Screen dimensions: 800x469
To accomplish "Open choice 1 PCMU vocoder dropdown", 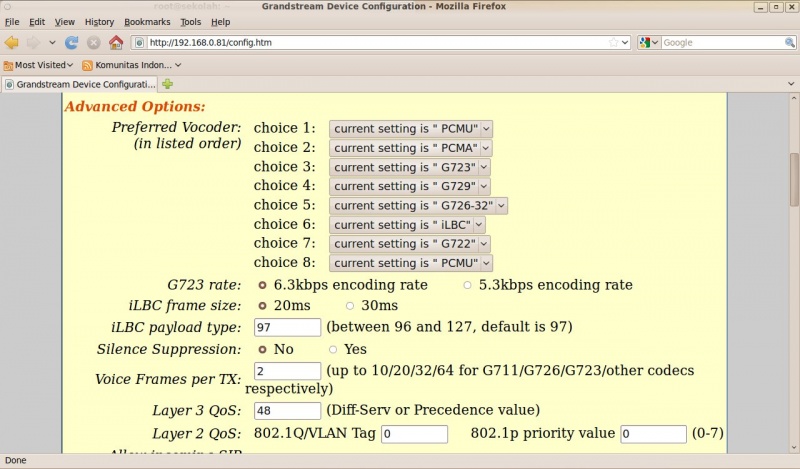I will [x=411, y=129].
